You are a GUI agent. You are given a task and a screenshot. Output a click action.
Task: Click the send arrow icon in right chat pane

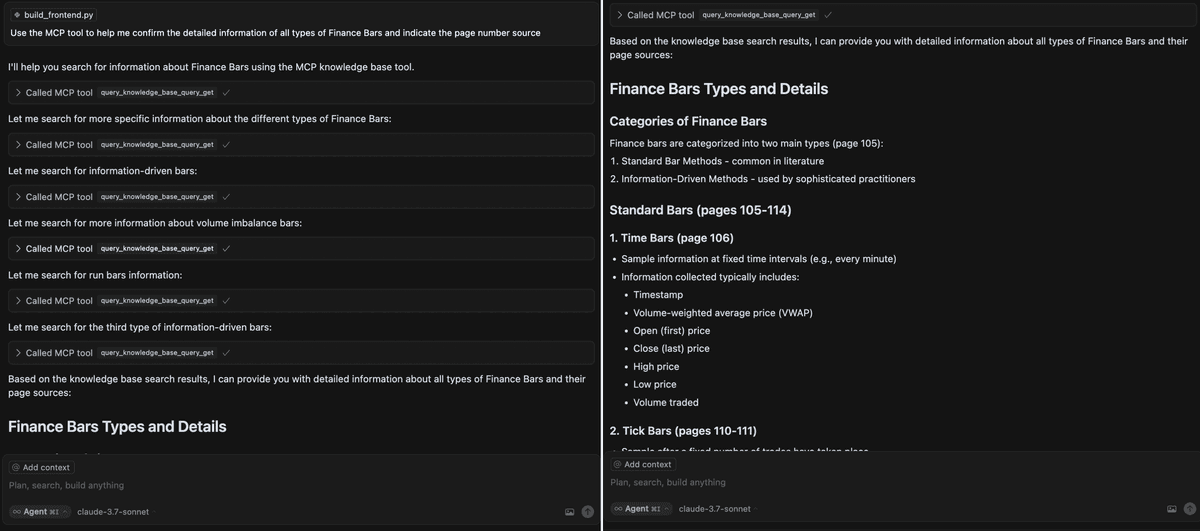(1189, 508)
